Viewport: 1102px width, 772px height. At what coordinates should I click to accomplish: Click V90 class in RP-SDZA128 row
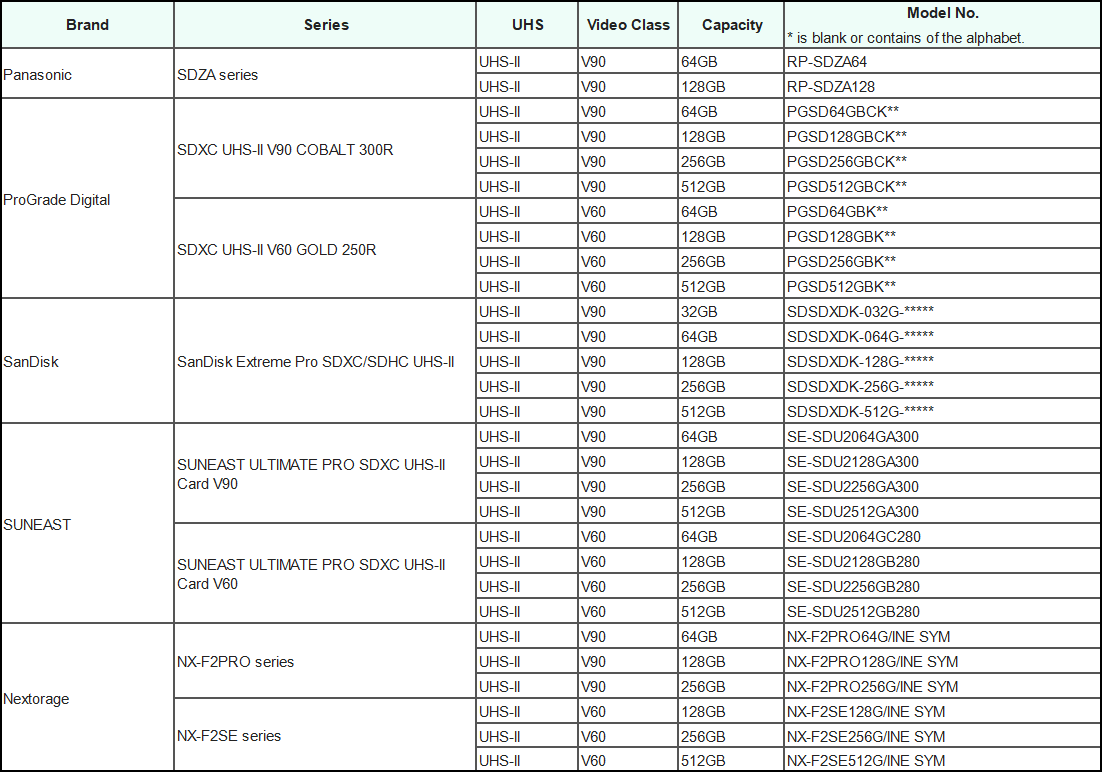628,86
